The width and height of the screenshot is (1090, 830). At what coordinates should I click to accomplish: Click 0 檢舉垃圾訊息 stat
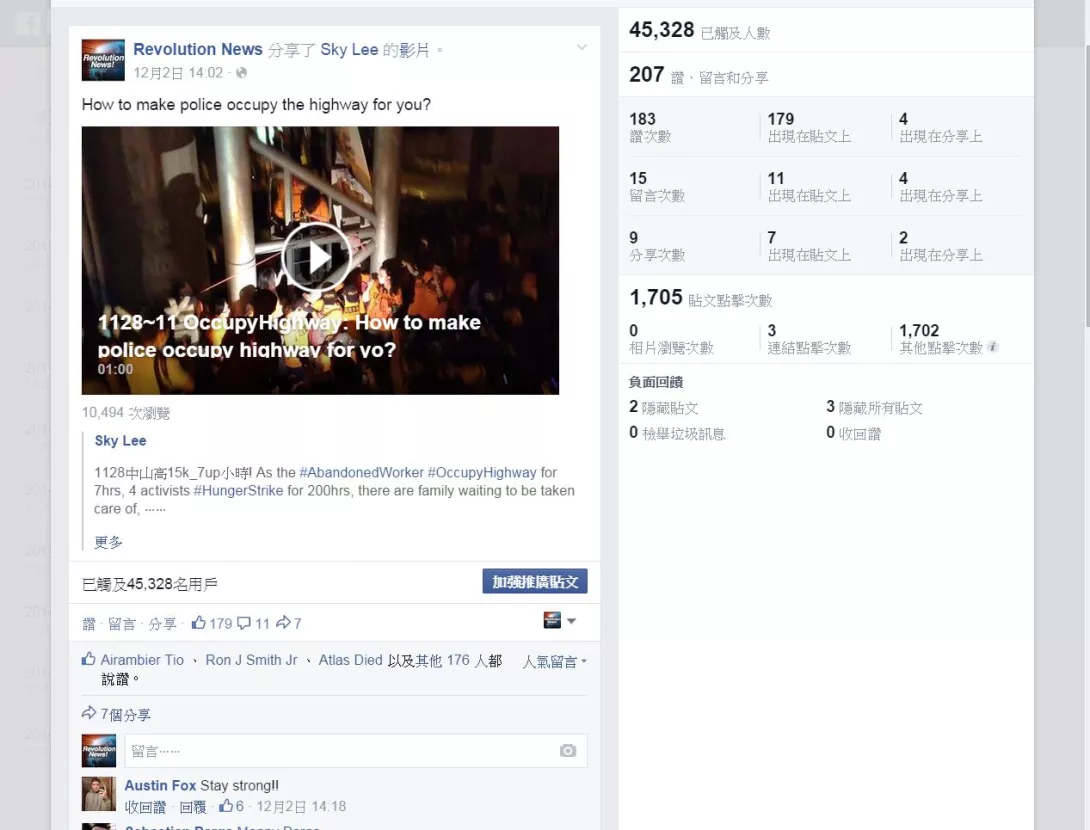pyautogui.click(x=677, y=433)
